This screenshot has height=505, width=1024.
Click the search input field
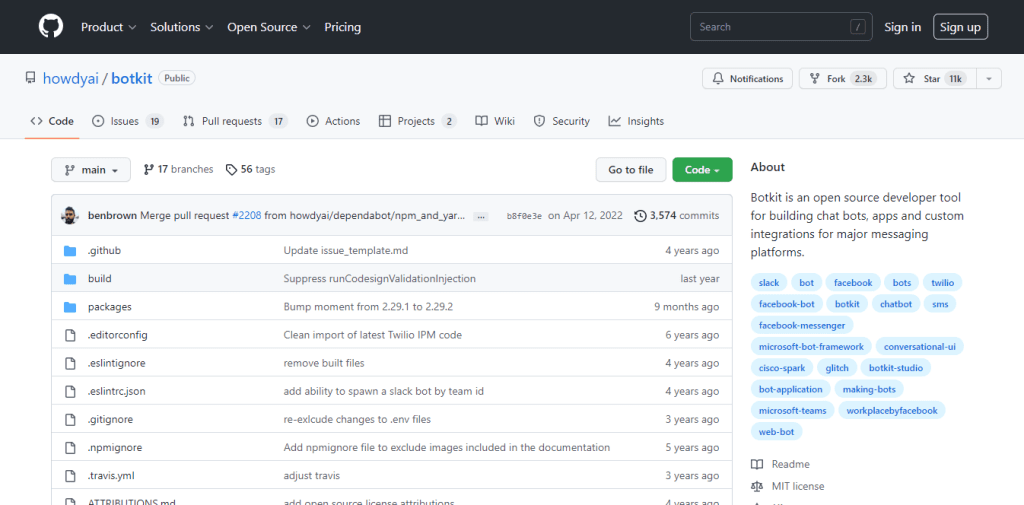click(x=781, y=27)
